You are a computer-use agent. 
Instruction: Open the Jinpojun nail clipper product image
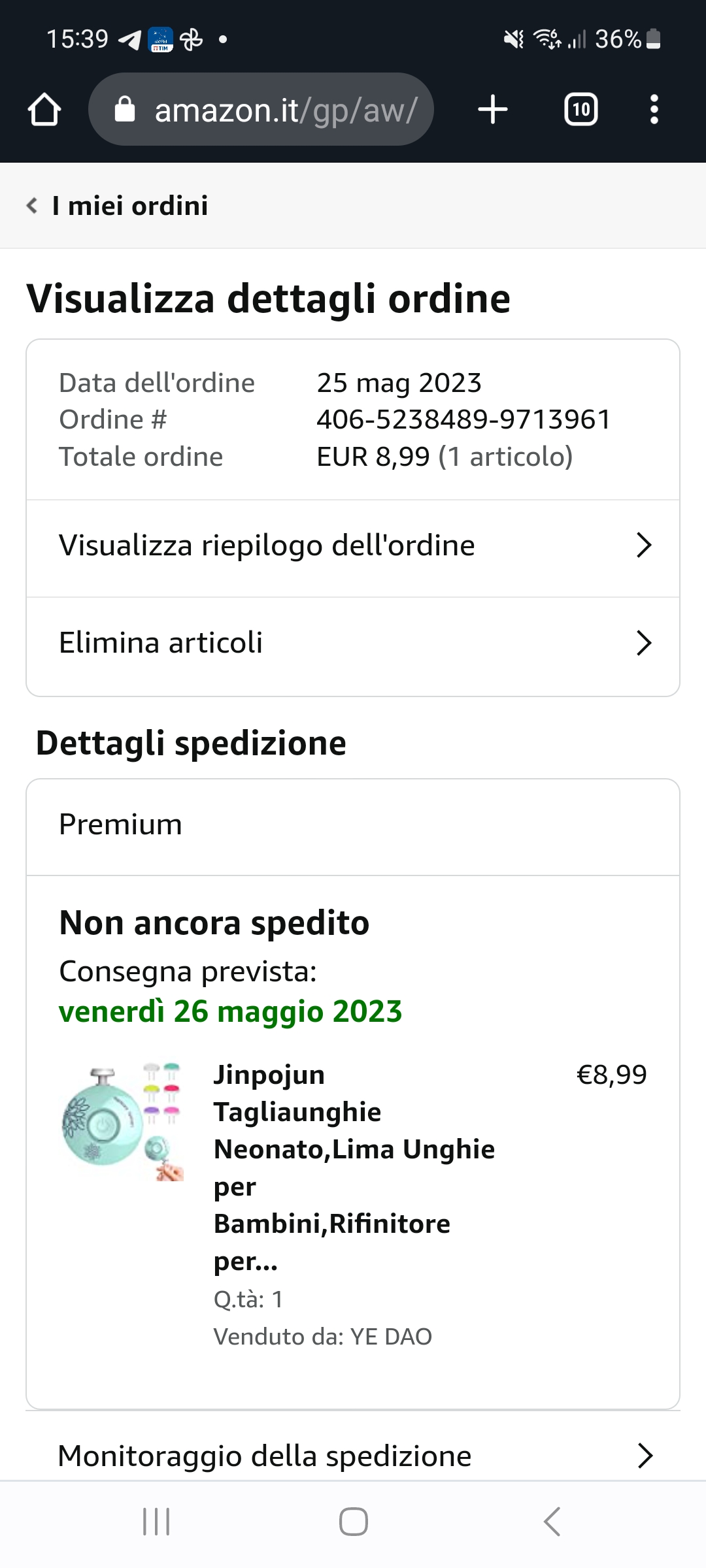click(123, 1121)
